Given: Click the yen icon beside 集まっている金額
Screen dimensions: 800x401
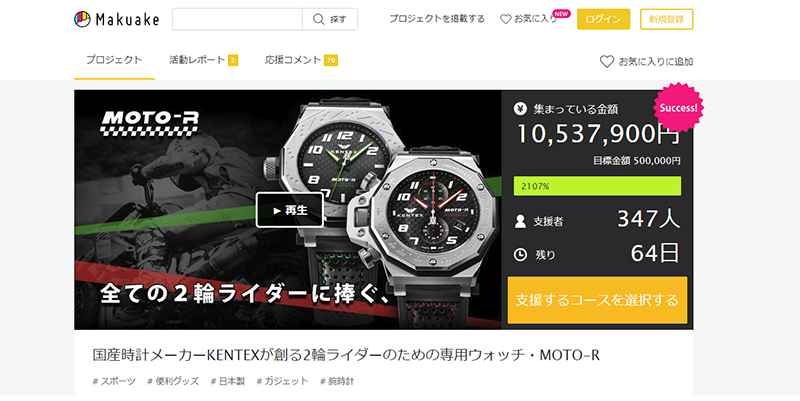Looking at the screenshot, I should click(x=520, y=109).
